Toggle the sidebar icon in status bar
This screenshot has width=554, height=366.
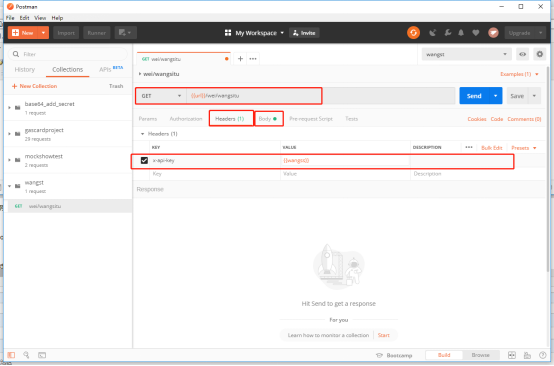coord(11,355)
